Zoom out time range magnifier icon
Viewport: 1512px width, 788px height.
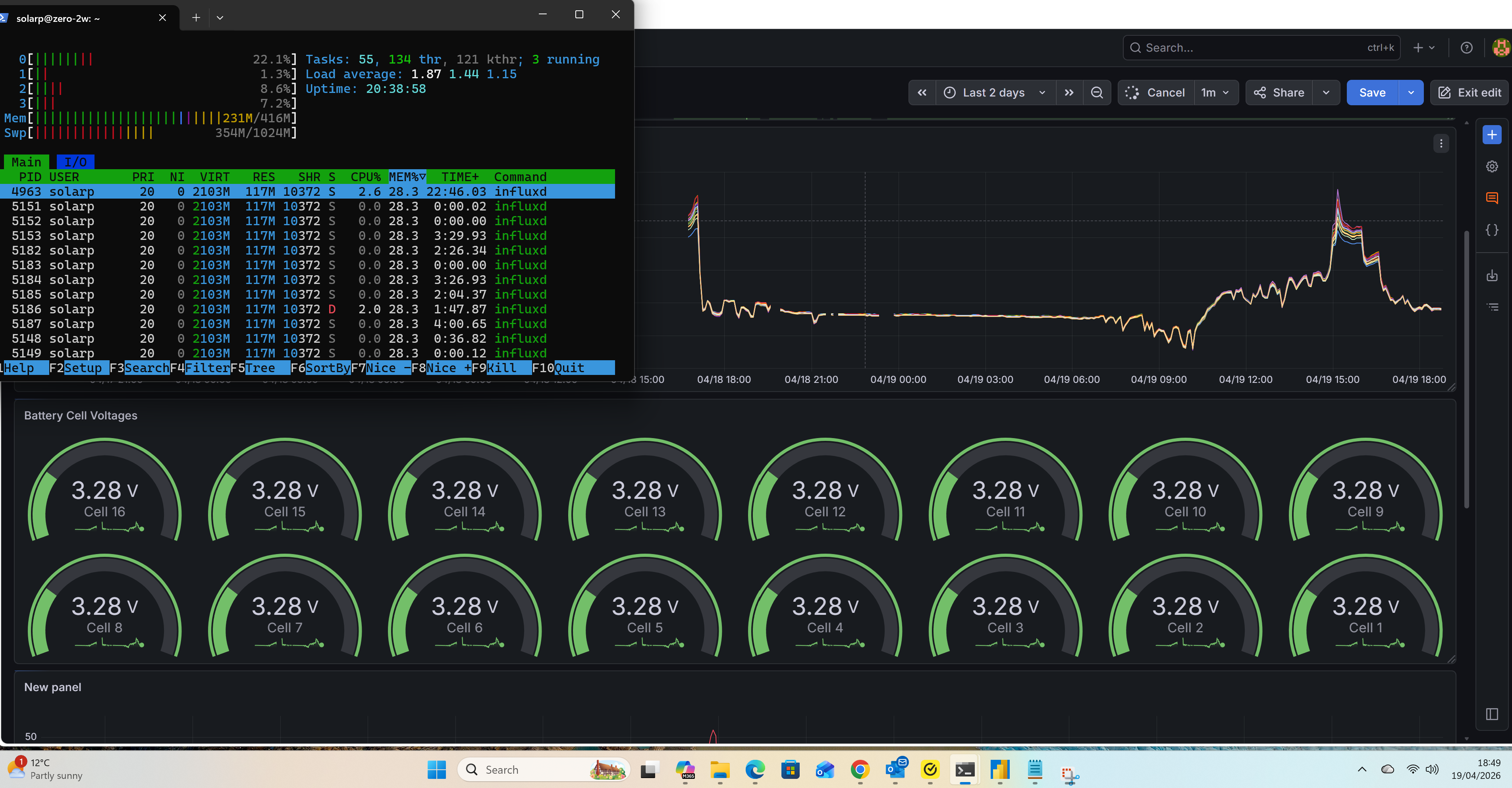point(1096,93)
